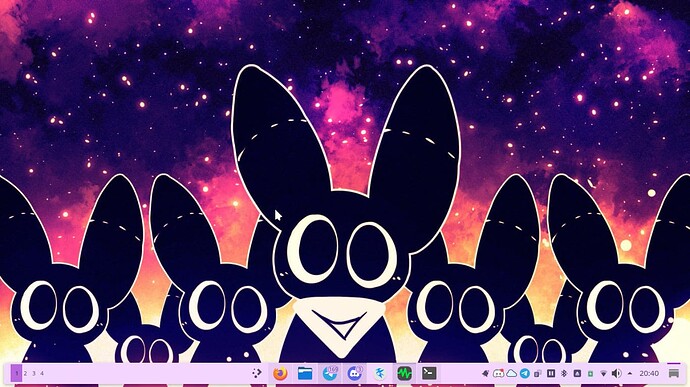Open the Discord taskbar app icon
Screen dimensions: 690x387
[355, 373]
